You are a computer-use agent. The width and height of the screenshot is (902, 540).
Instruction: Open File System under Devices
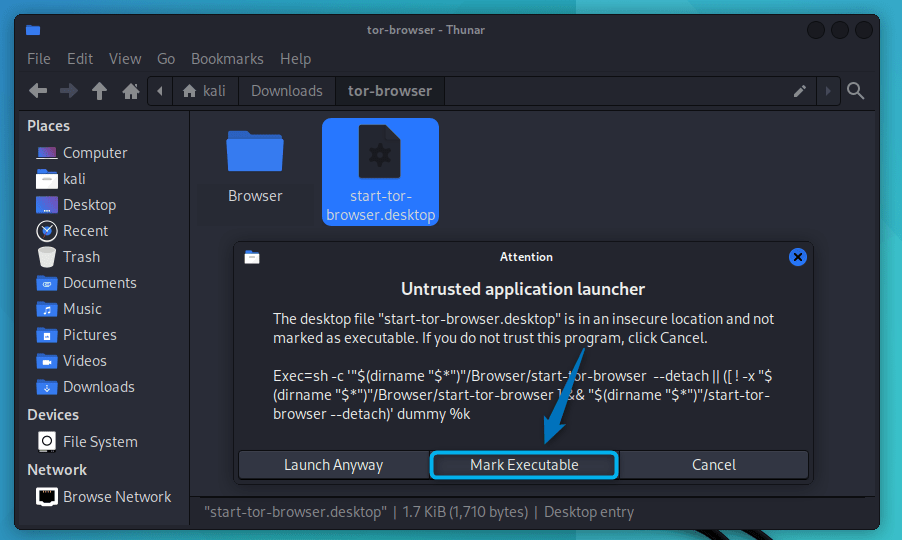tap(100, 442)
